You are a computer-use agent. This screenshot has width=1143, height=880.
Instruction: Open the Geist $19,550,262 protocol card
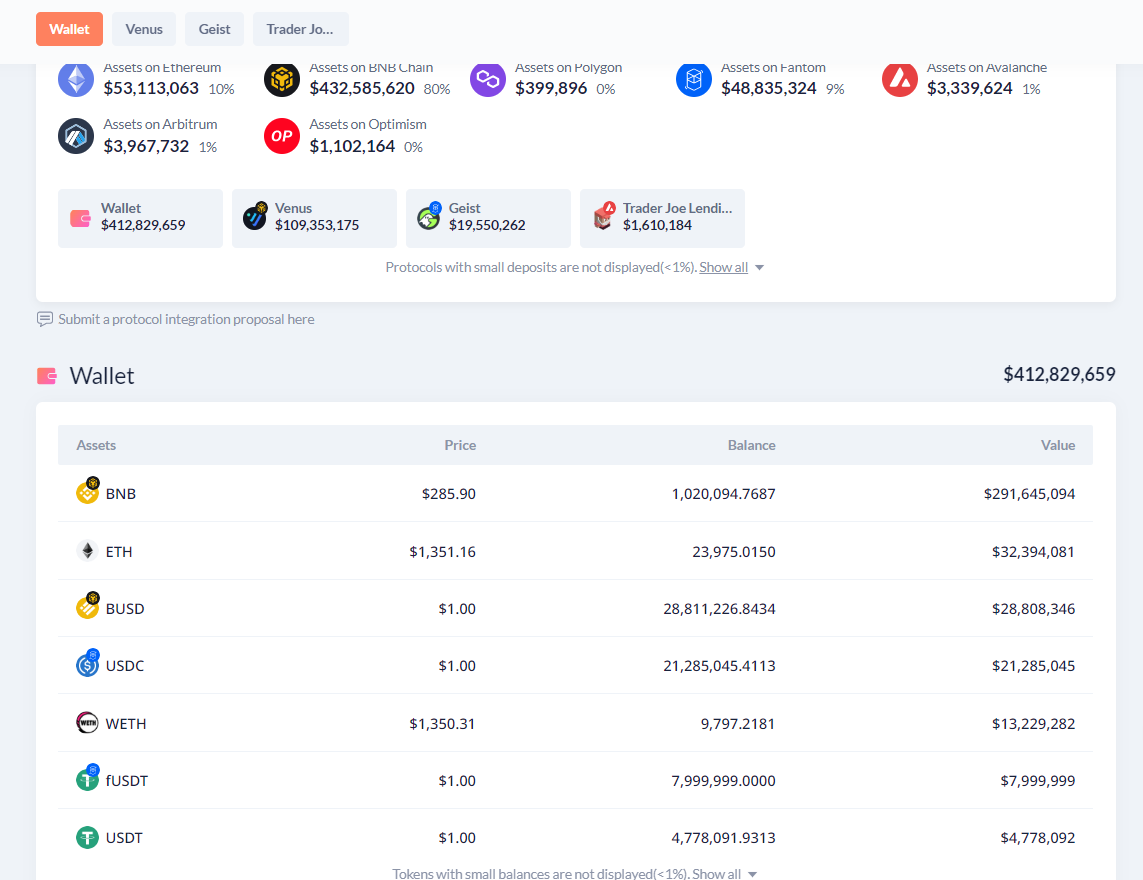[x=488, y=219]
